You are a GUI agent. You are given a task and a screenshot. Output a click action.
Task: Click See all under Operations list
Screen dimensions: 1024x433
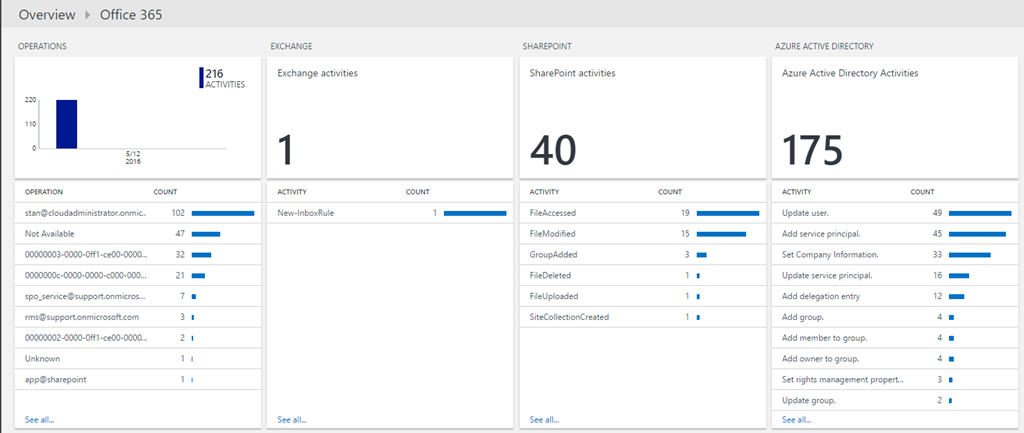point(40,419)
